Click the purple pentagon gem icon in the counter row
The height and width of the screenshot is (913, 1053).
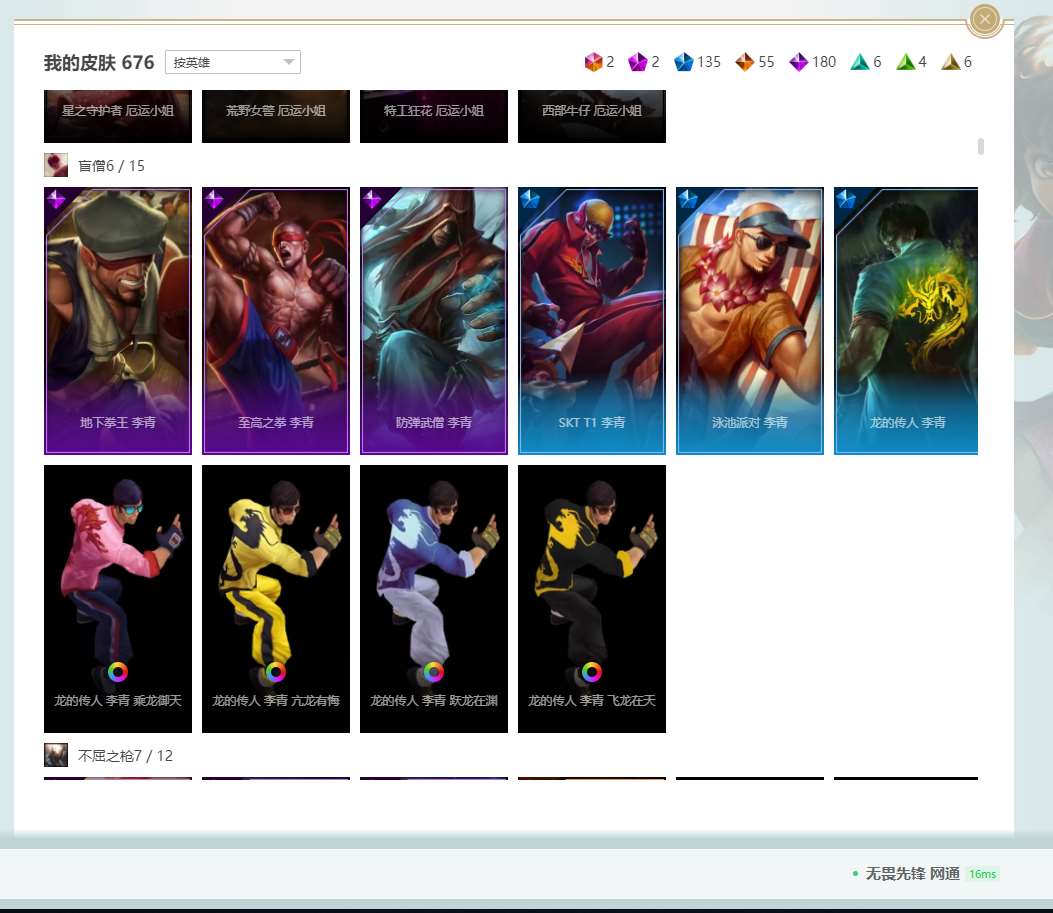click(637, 62)
